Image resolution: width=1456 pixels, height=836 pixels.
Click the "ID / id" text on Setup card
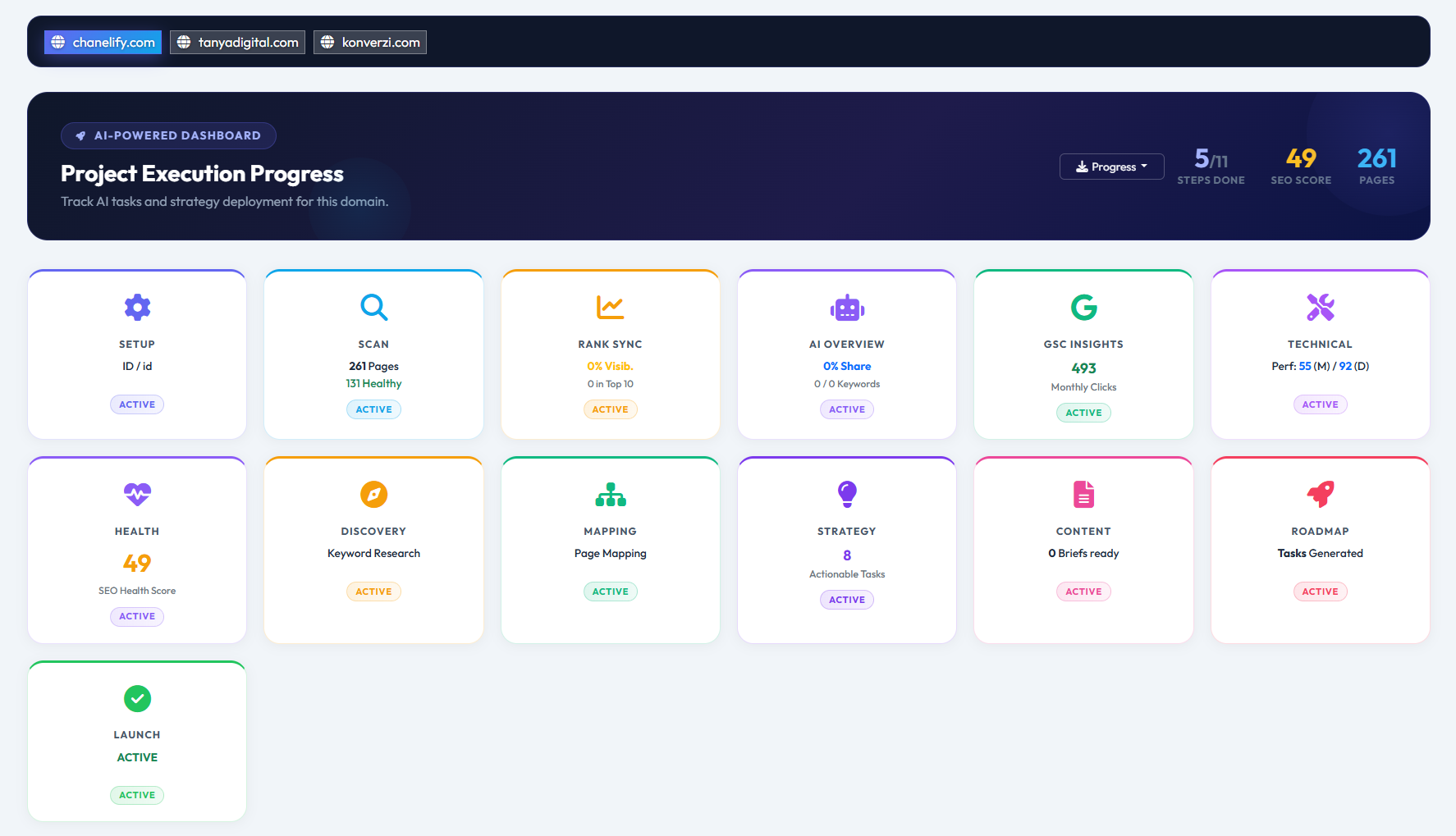tap(137, 366)
